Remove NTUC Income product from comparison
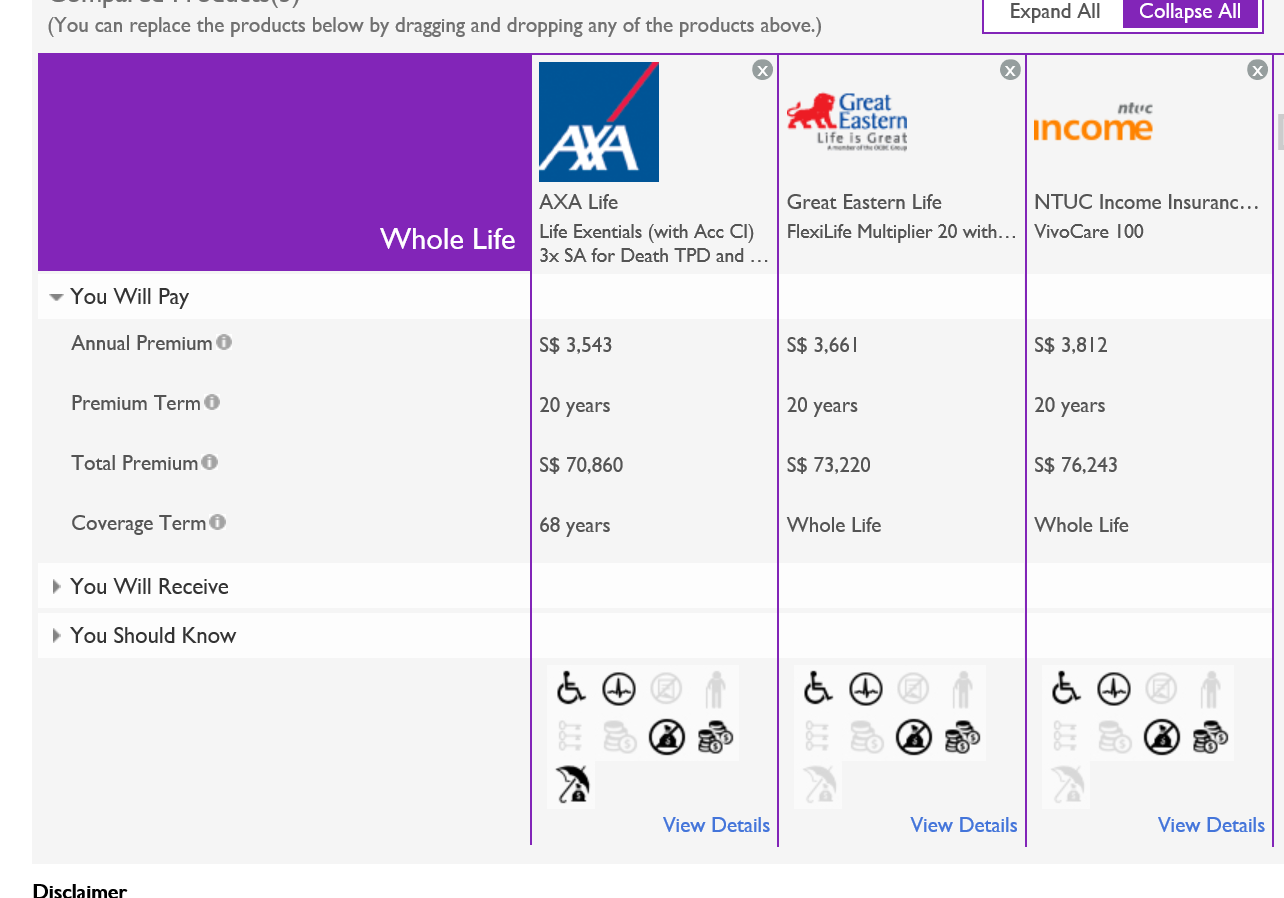Image resolution: width=1284 pixels, height=898 pixels. click(1257, 70)
